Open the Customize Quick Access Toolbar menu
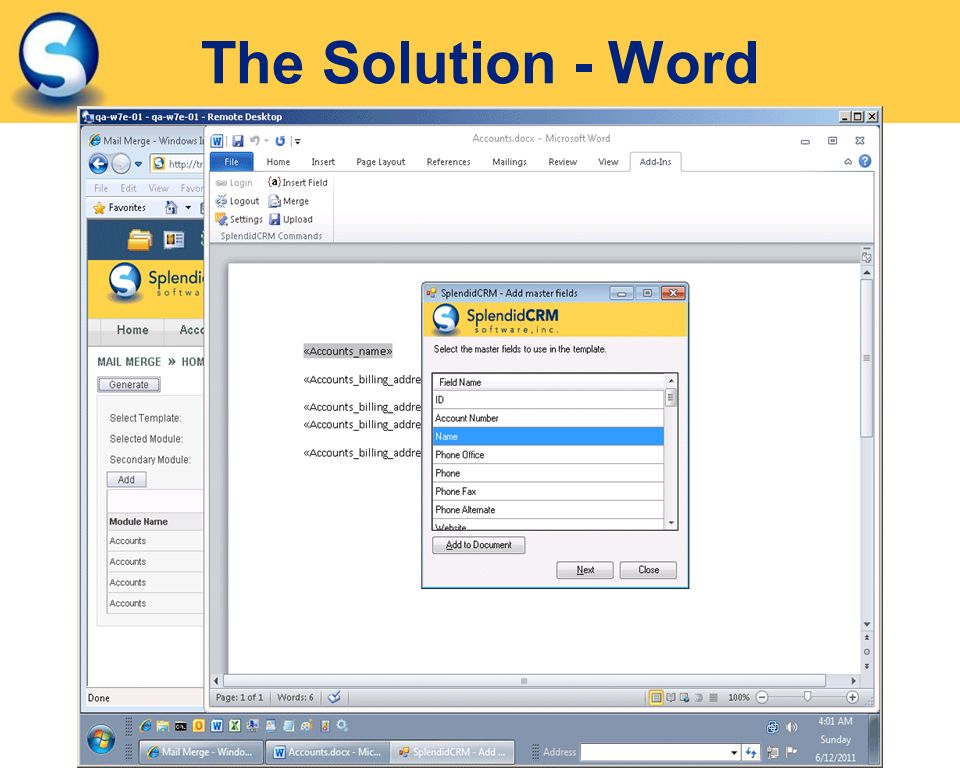 coord(298,141)
